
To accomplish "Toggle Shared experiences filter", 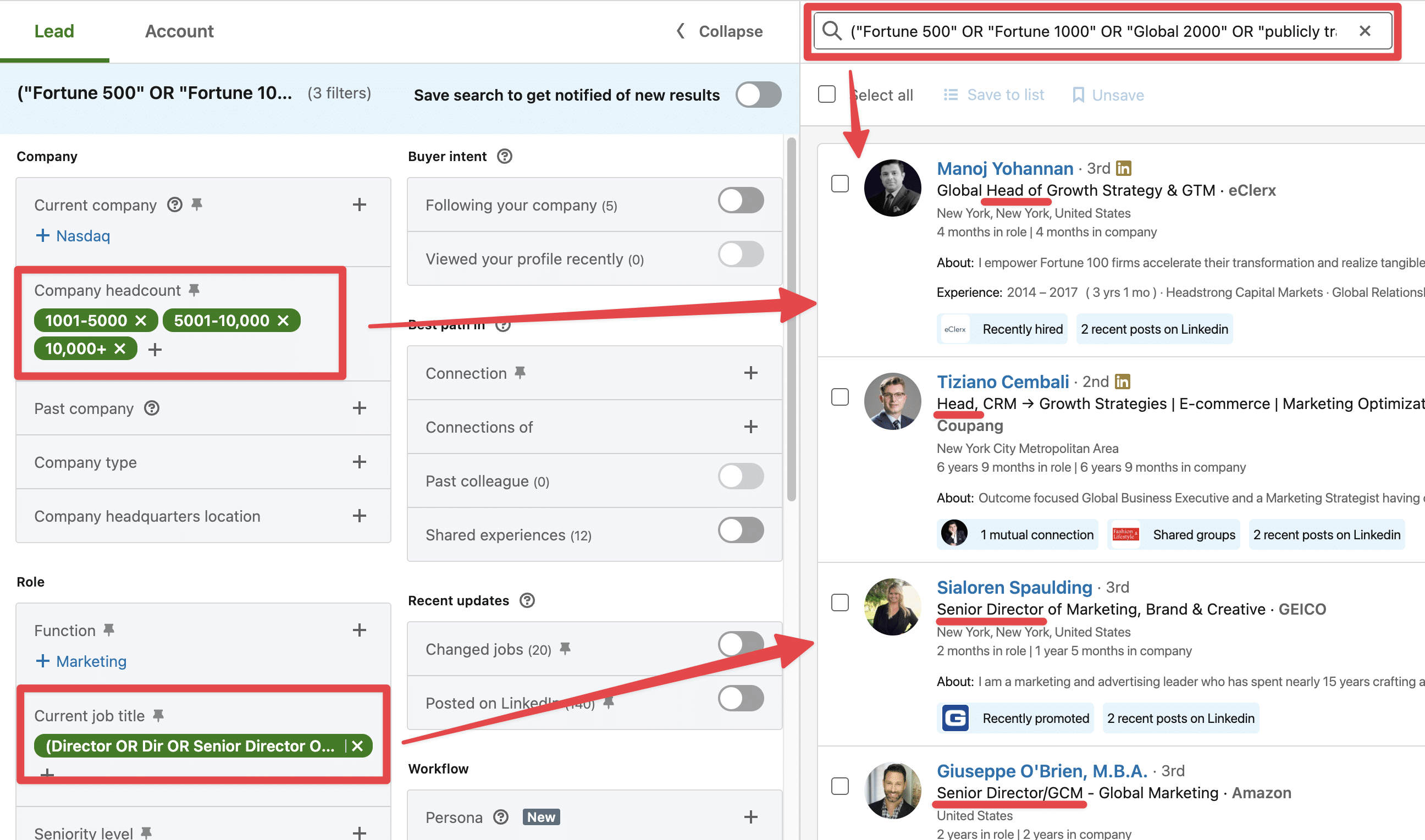I will click(740, 530).
